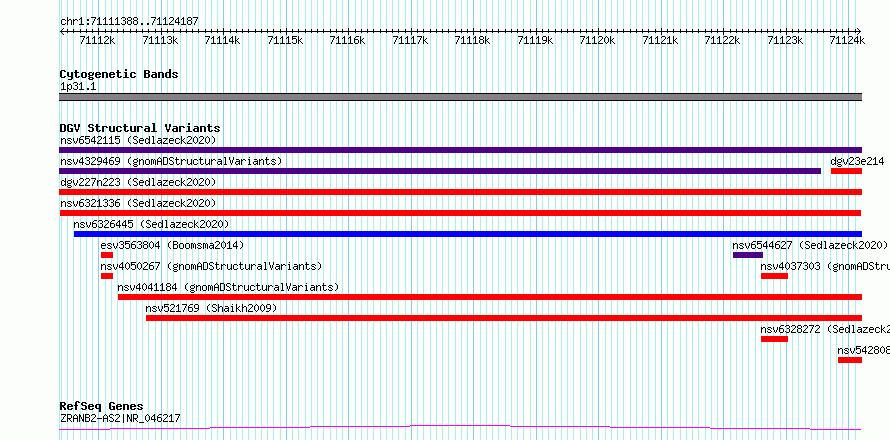890x440 pixels.
Task: Click the 71117k ruler tick label
Action: (410, 40)
